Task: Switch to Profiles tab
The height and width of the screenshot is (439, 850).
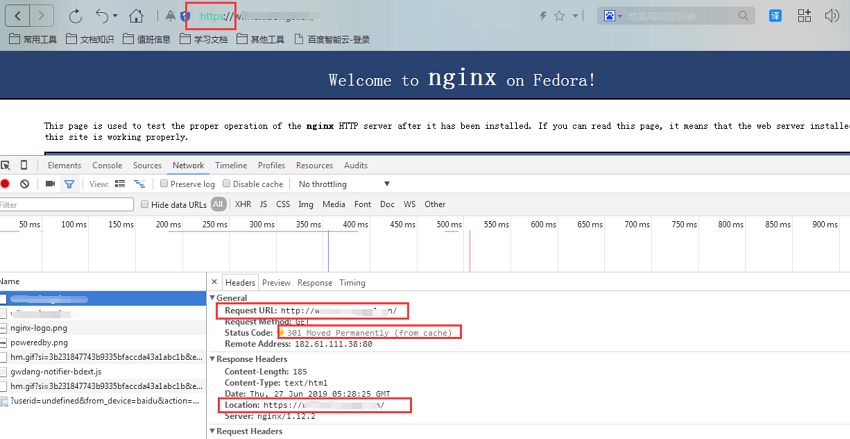Action: pyautogui.click(x=272, y=165)
